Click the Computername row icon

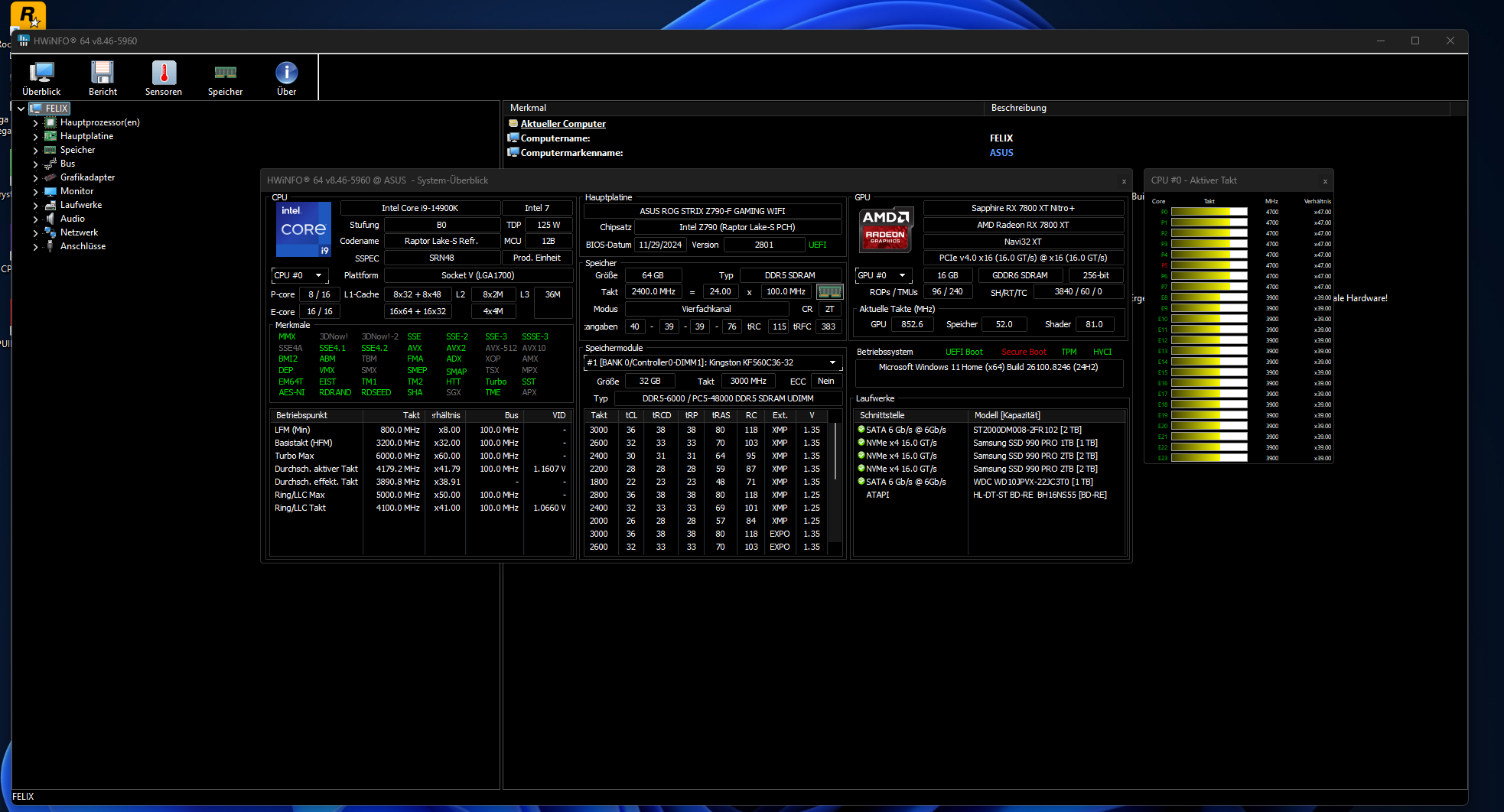[x=513, y=138]
